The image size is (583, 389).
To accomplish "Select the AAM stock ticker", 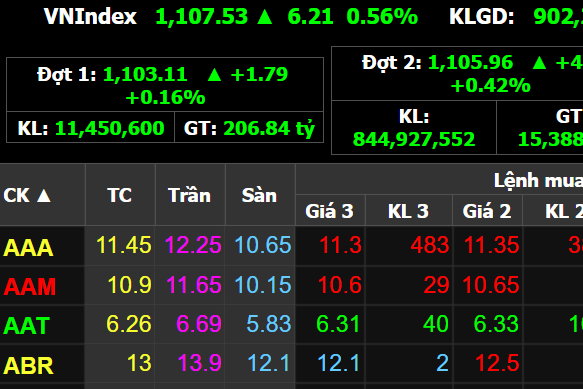I will click(30, 287).
